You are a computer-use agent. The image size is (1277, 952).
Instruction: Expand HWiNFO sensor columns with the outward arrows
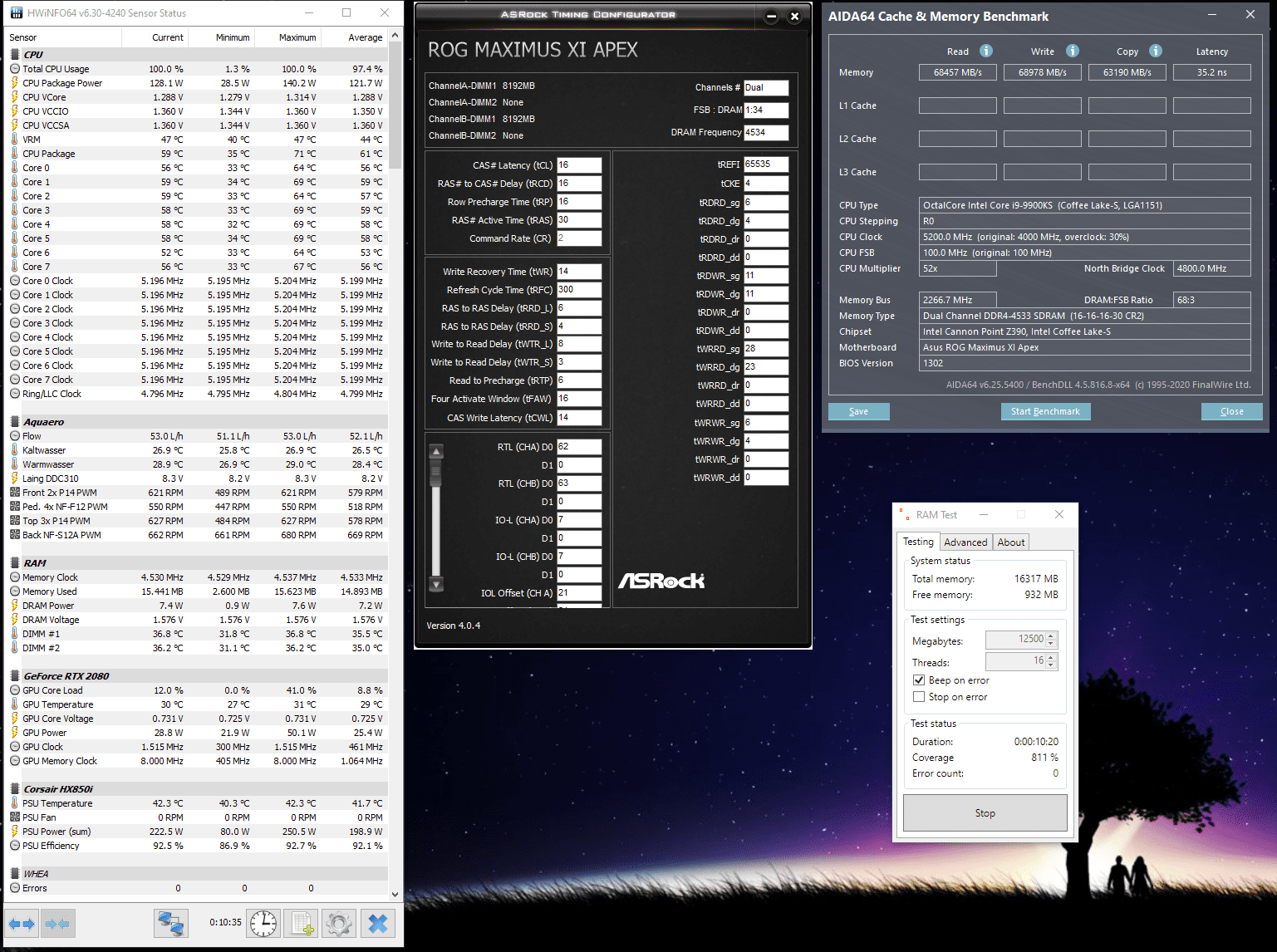point(22,924)
